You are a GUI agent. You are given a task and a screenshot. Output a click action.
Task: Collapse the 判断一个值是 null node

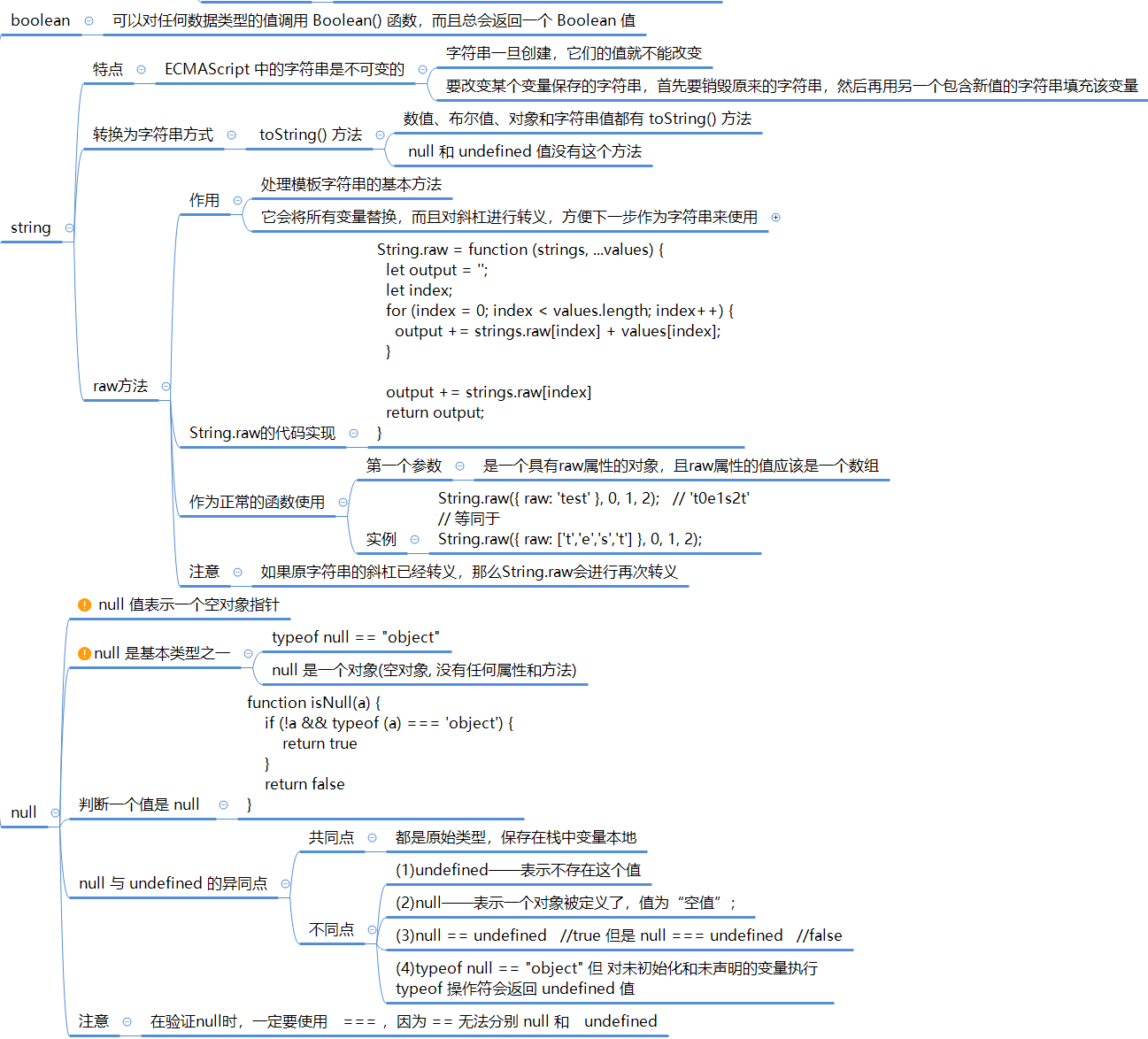(223, 805)
